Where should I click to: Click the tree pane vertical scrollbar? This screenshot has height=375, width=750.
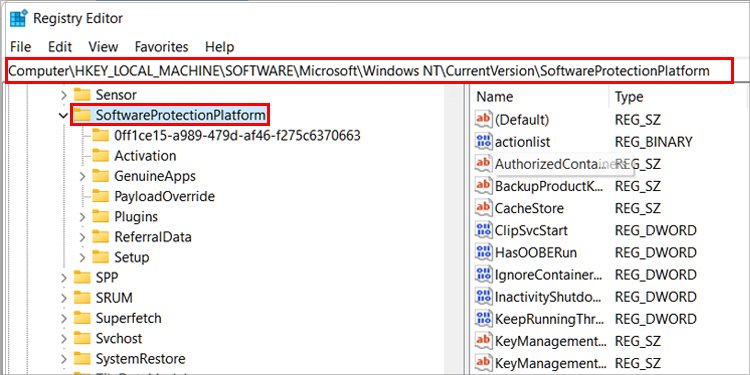pos(454,230)
